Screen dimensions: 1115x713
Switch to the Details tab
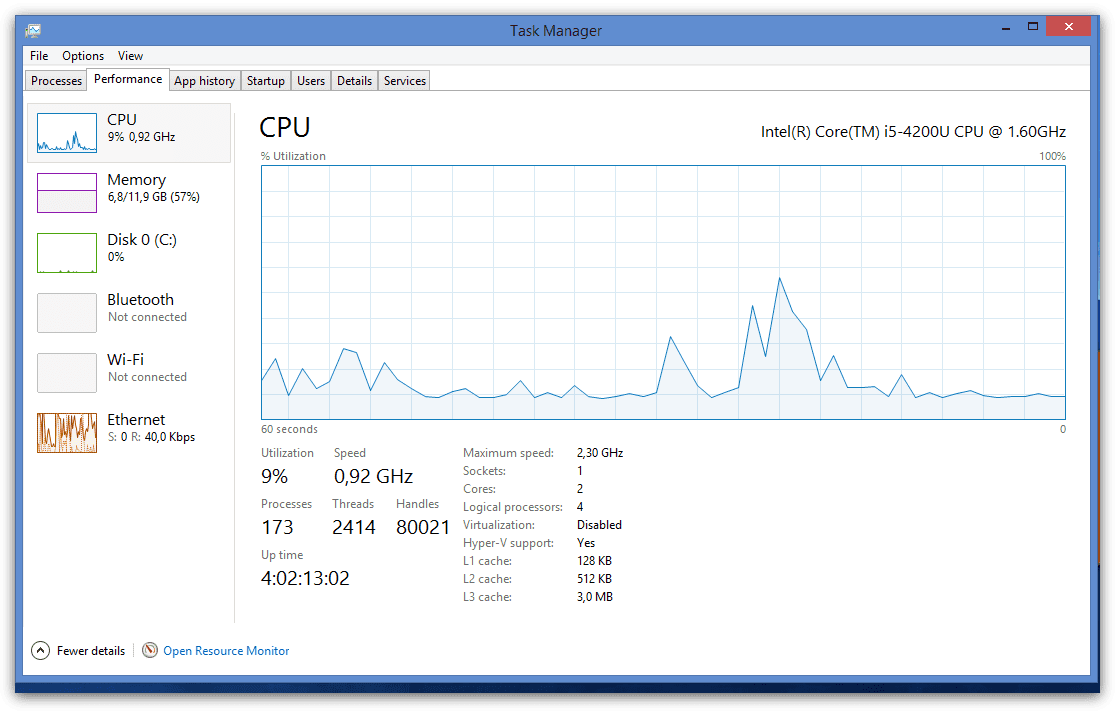click(x=354, y=81)
